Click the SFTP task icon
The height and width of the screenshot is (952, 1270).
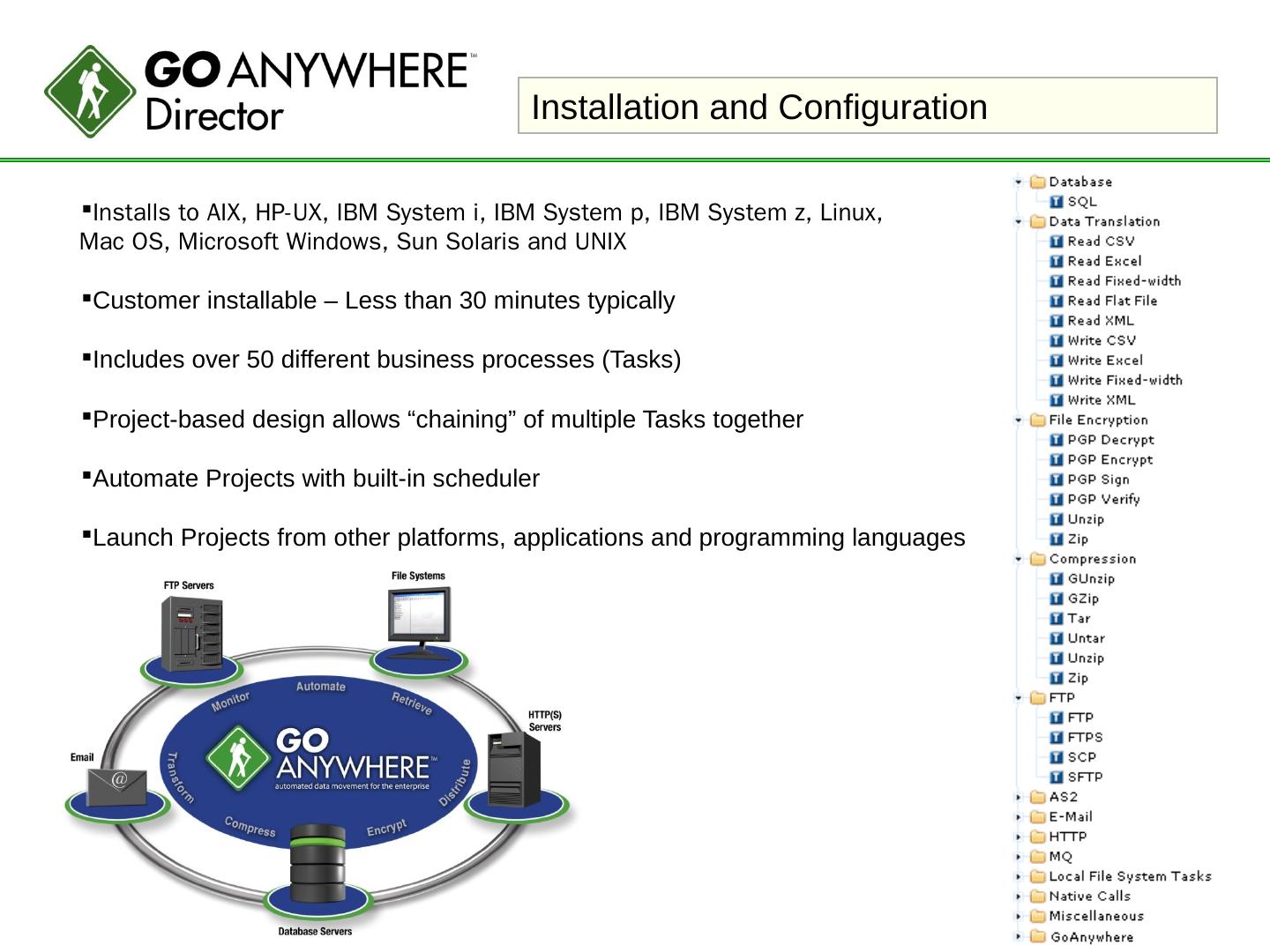tap(1056, 777)
